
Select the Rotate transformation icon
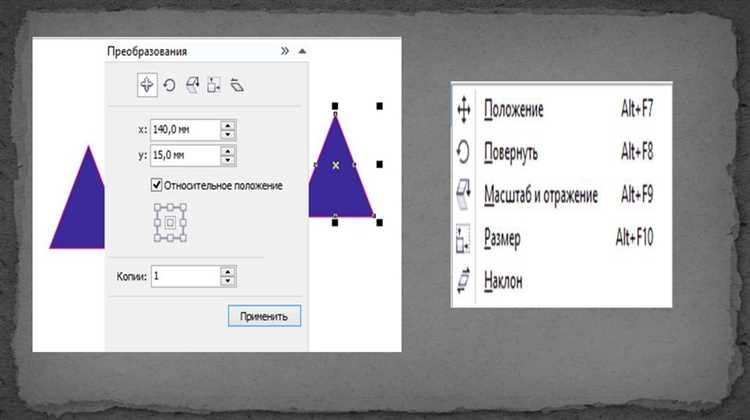pyautogui.click(x=169, y=86)
